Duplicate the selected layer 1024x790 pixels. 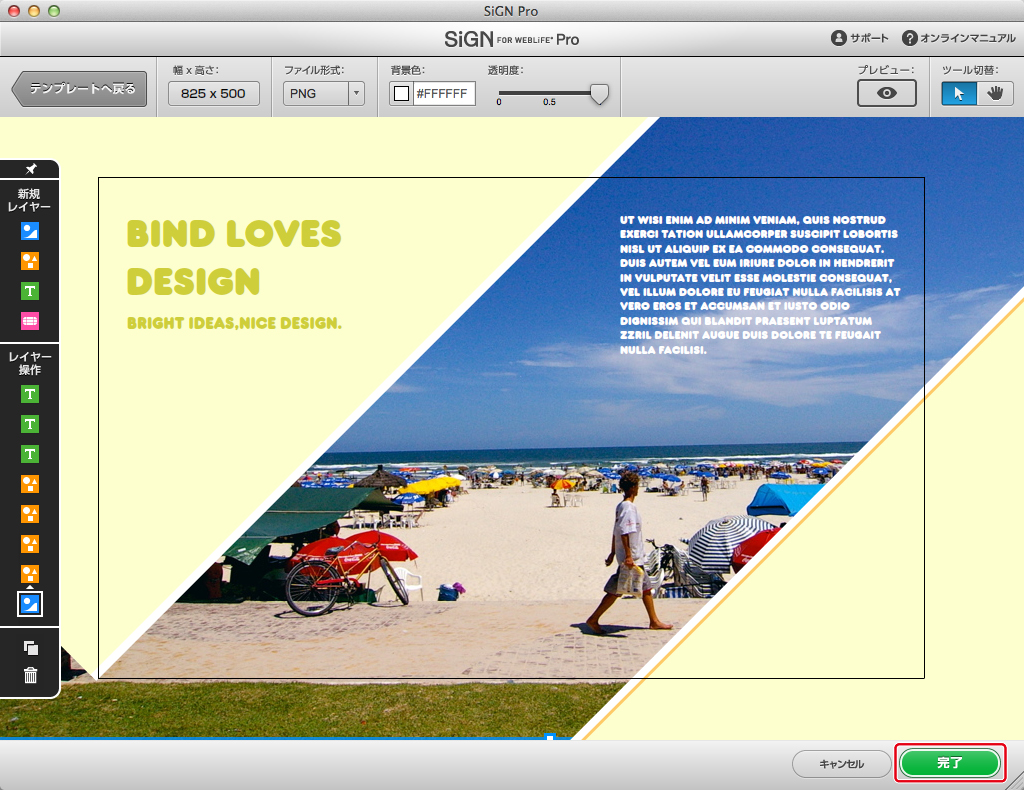pyautogui.click(x=31, y=648)
